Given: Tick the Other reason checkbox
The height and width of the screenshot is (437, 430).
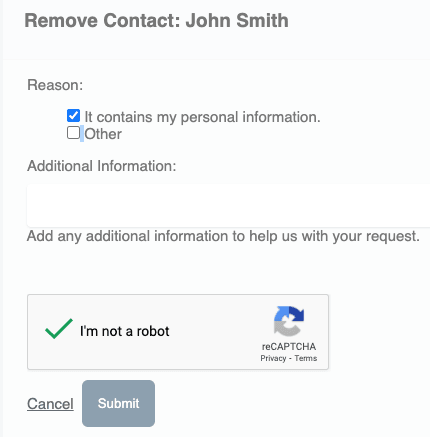Looking at the screenshot, I should coord(73,132).
